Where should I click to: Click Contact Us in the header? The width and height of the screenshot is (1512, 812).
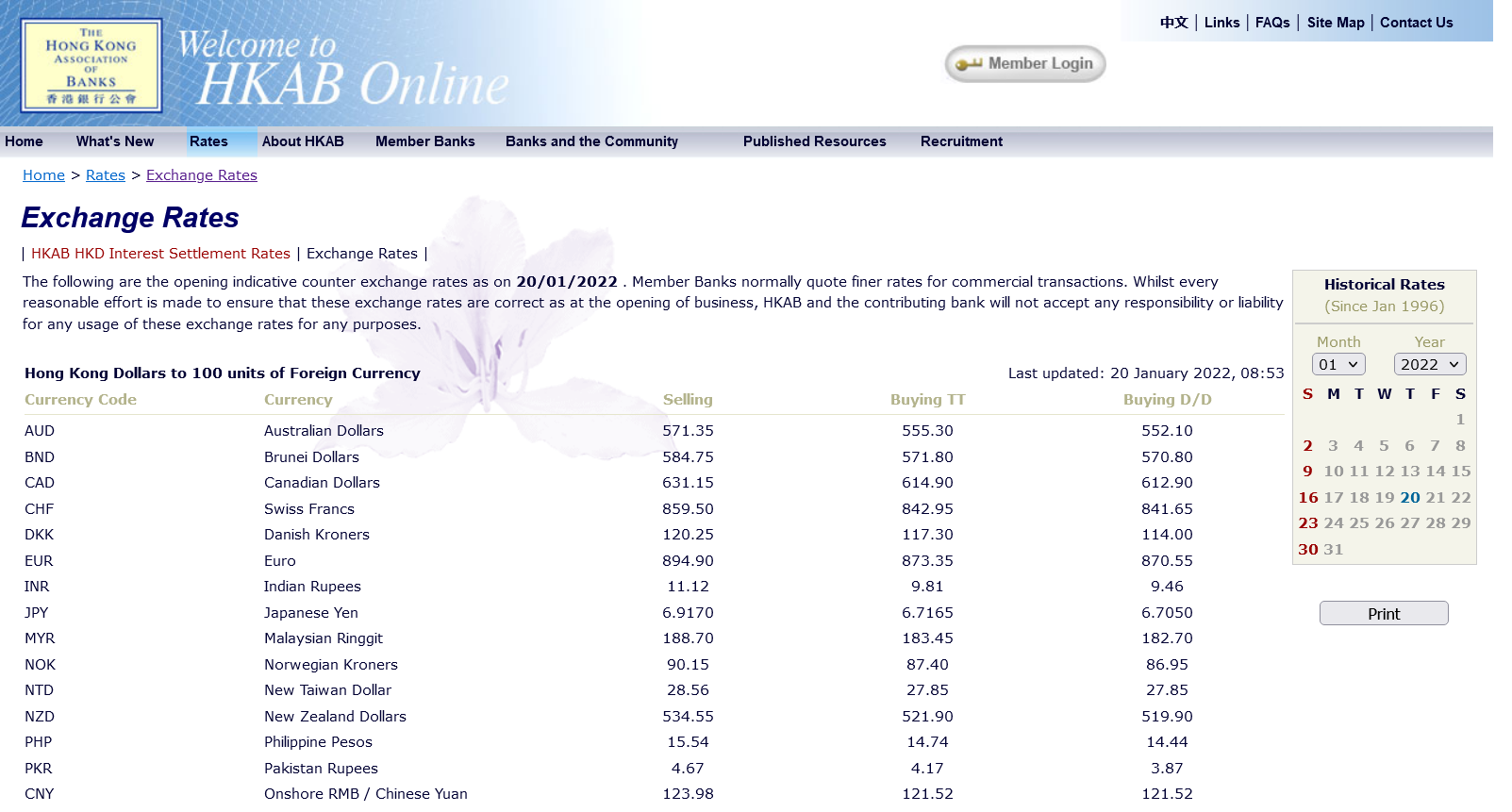[1416, 23]
